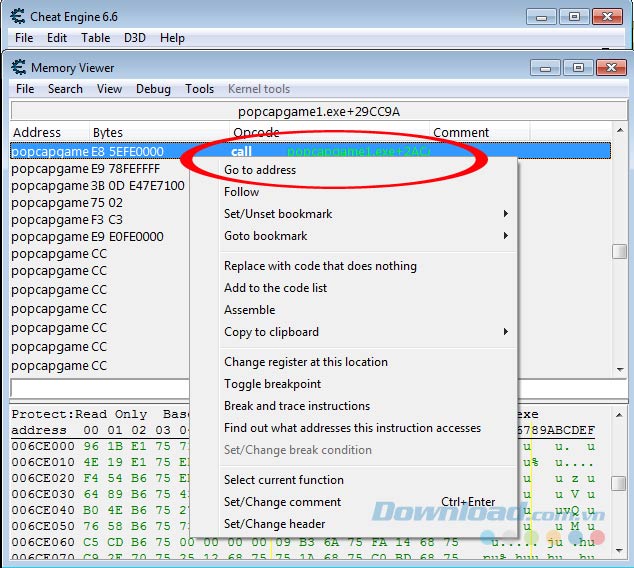
Task: Choose 'Follow' from the context menu
Action: coord(241,192)
